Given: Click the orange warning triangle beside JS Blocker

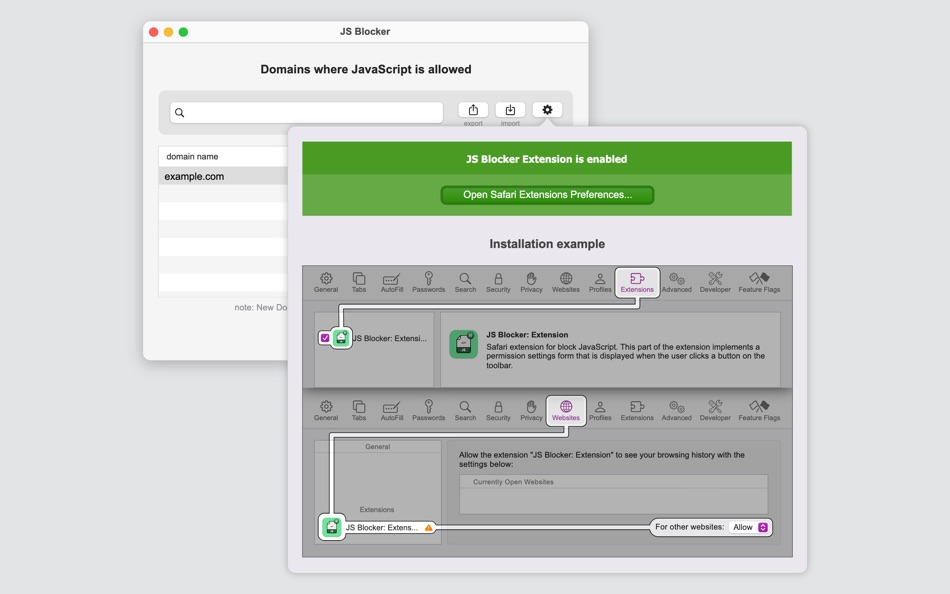Looking at the screenshot, I should tap(429, 527).
